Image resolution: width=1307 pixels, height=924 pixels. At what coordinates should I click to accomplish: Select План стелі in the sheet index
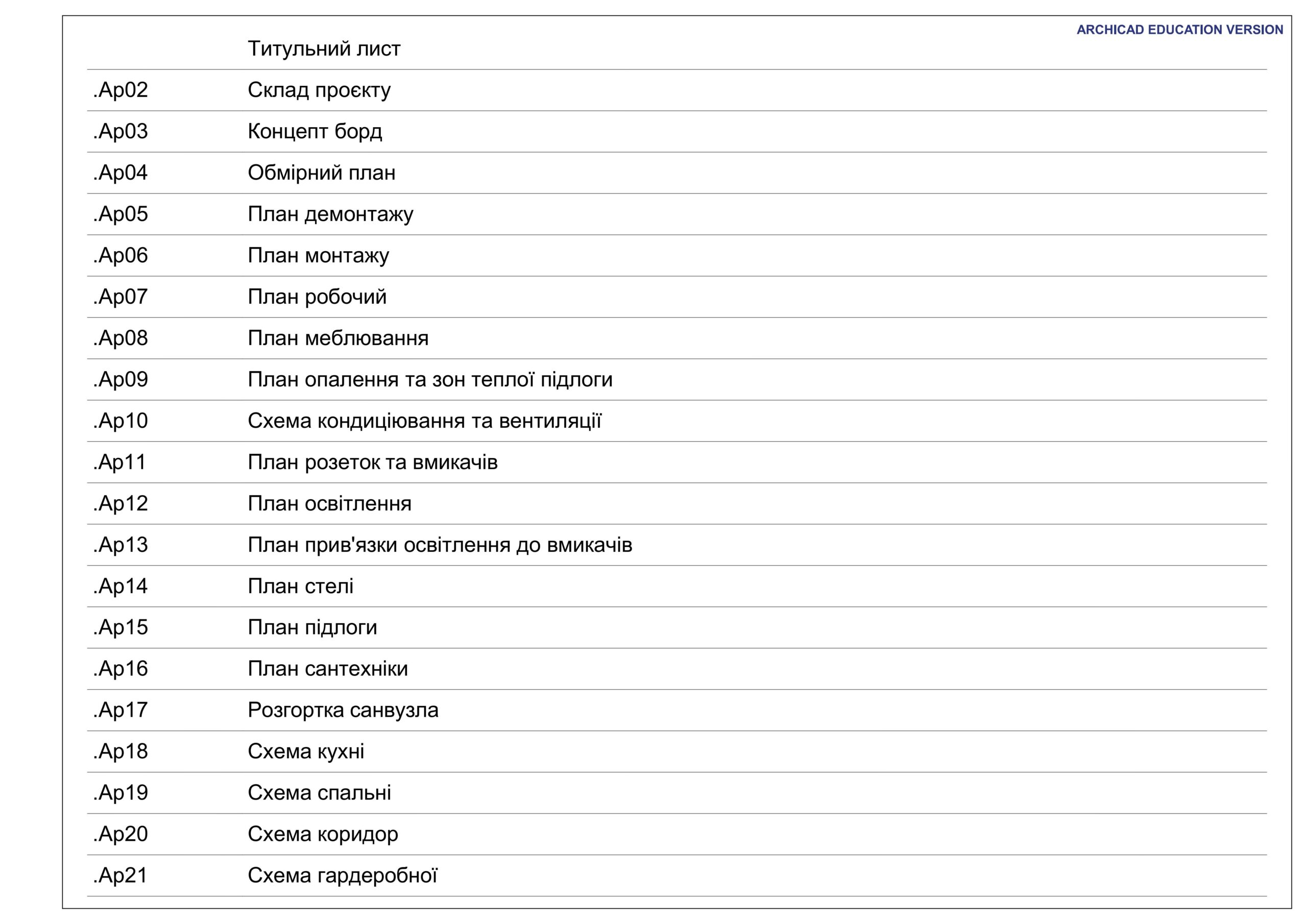pos(301,587)
